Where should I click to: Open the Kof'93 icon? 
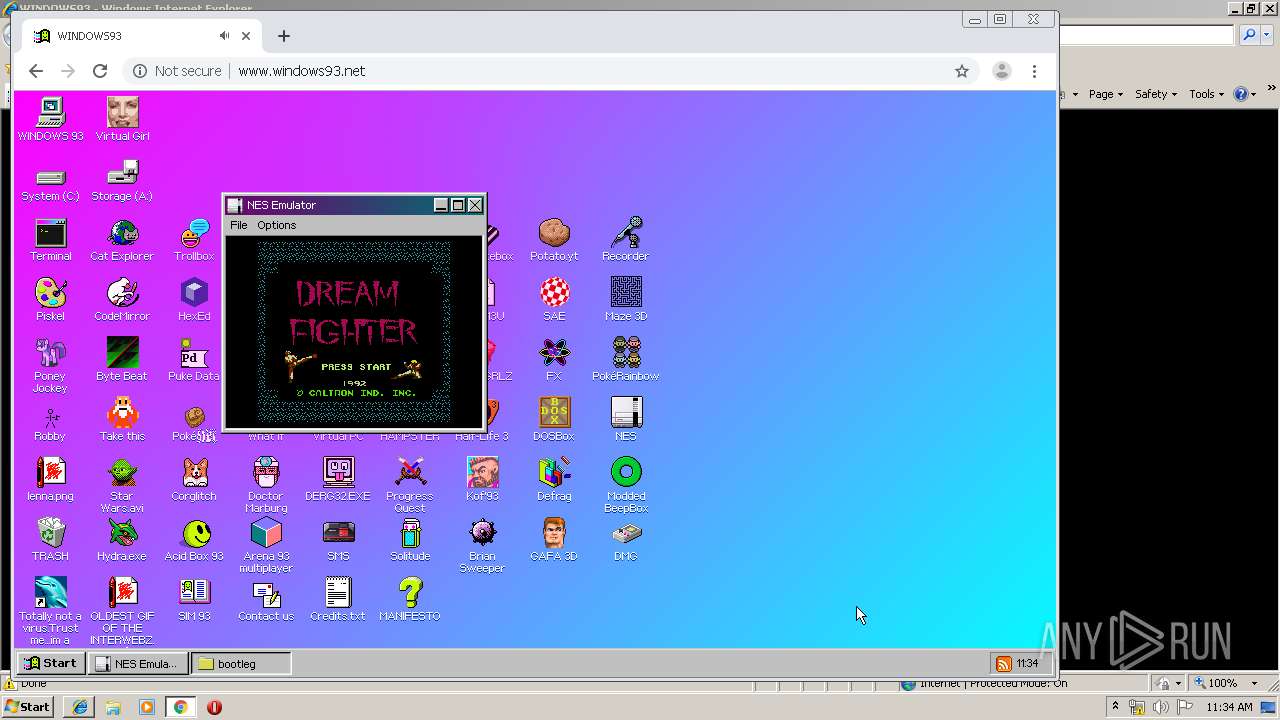coord(482,480)
